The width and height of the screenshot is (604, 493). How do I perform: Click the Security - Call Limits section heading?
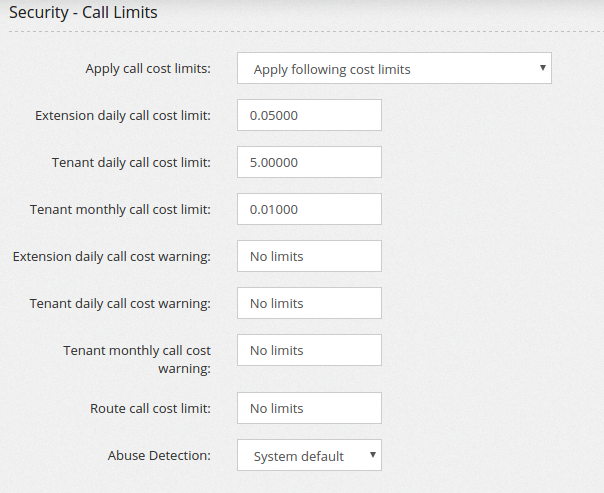coord(83,14)
